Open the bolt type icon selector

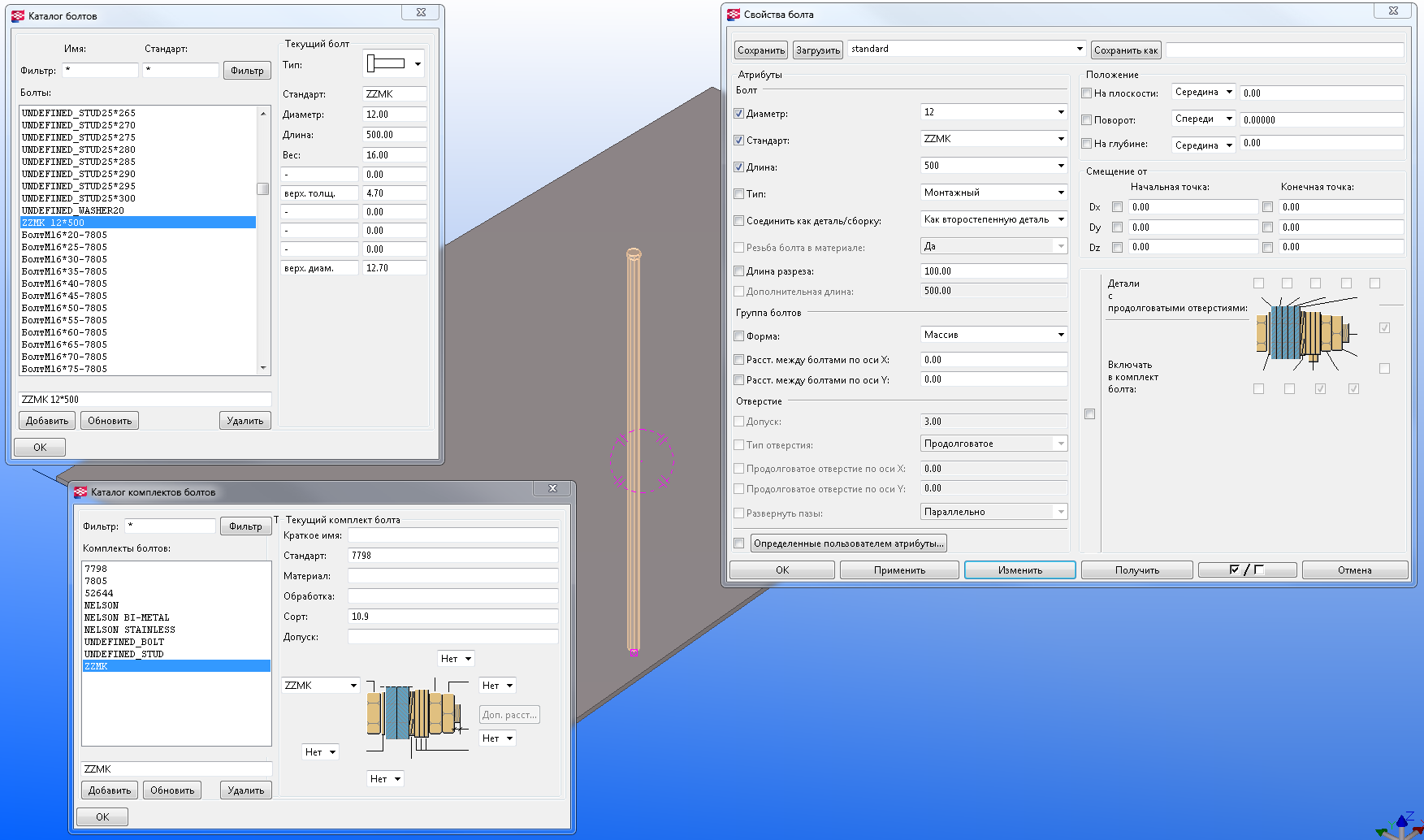coord(394,64)
